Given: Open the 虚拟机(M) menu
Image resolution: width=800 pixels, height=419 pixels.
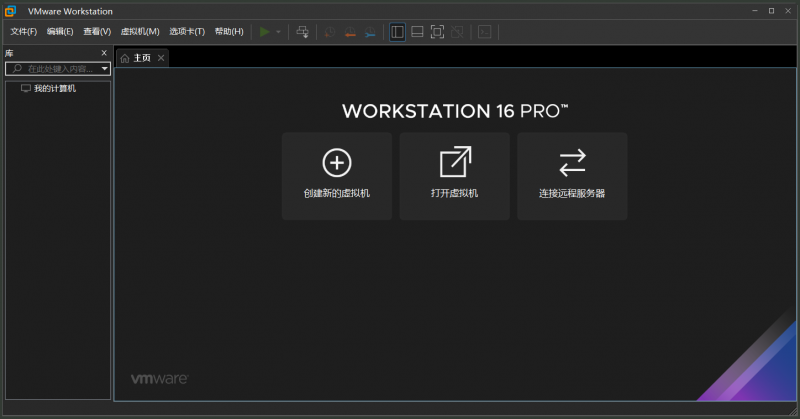Looking at the screenshot, I should click(140, 32).
